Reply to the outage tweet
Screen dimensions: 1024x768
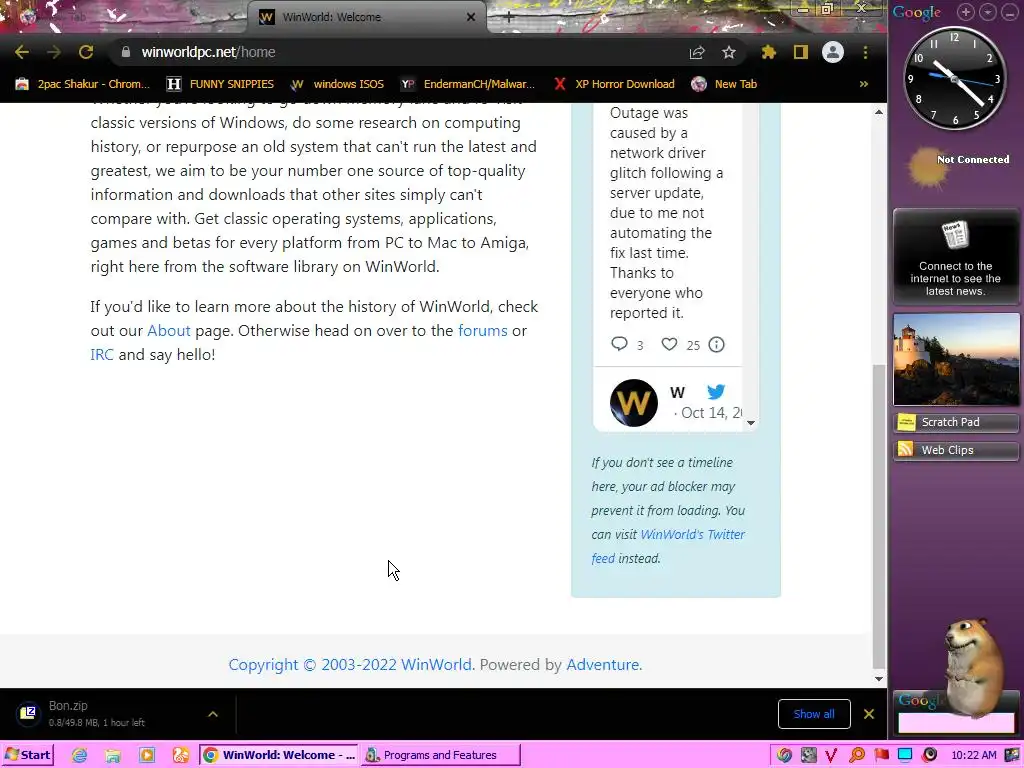pos(619,344)
